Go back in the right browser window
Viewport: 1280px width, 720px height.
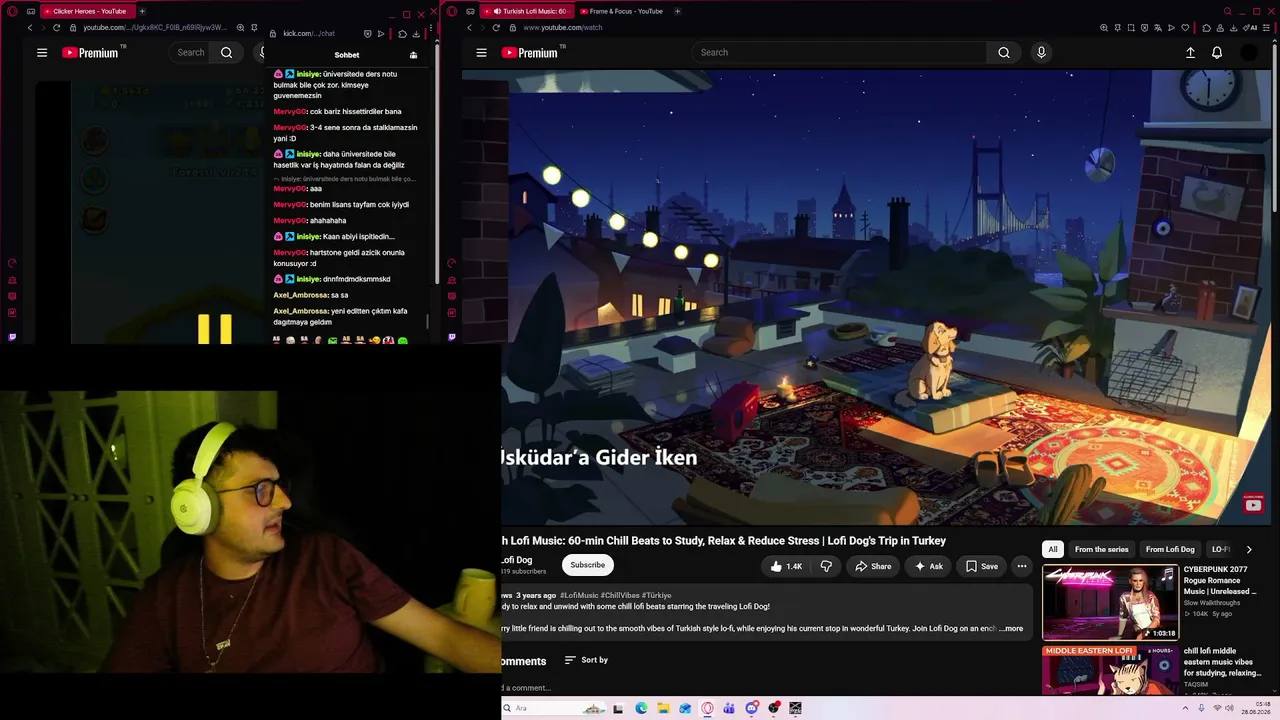(x=469, y=28)
